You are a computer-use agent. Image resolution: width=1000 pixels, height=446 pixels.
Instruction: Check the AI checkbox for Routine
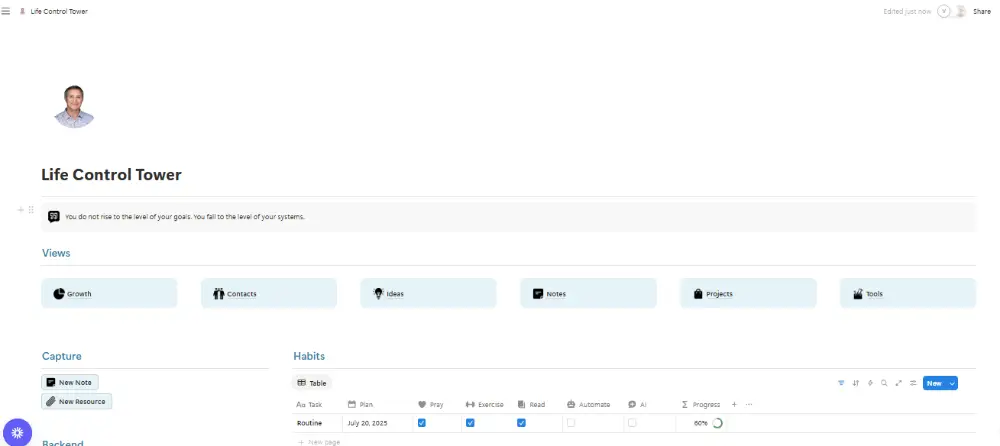click(632, 423)
